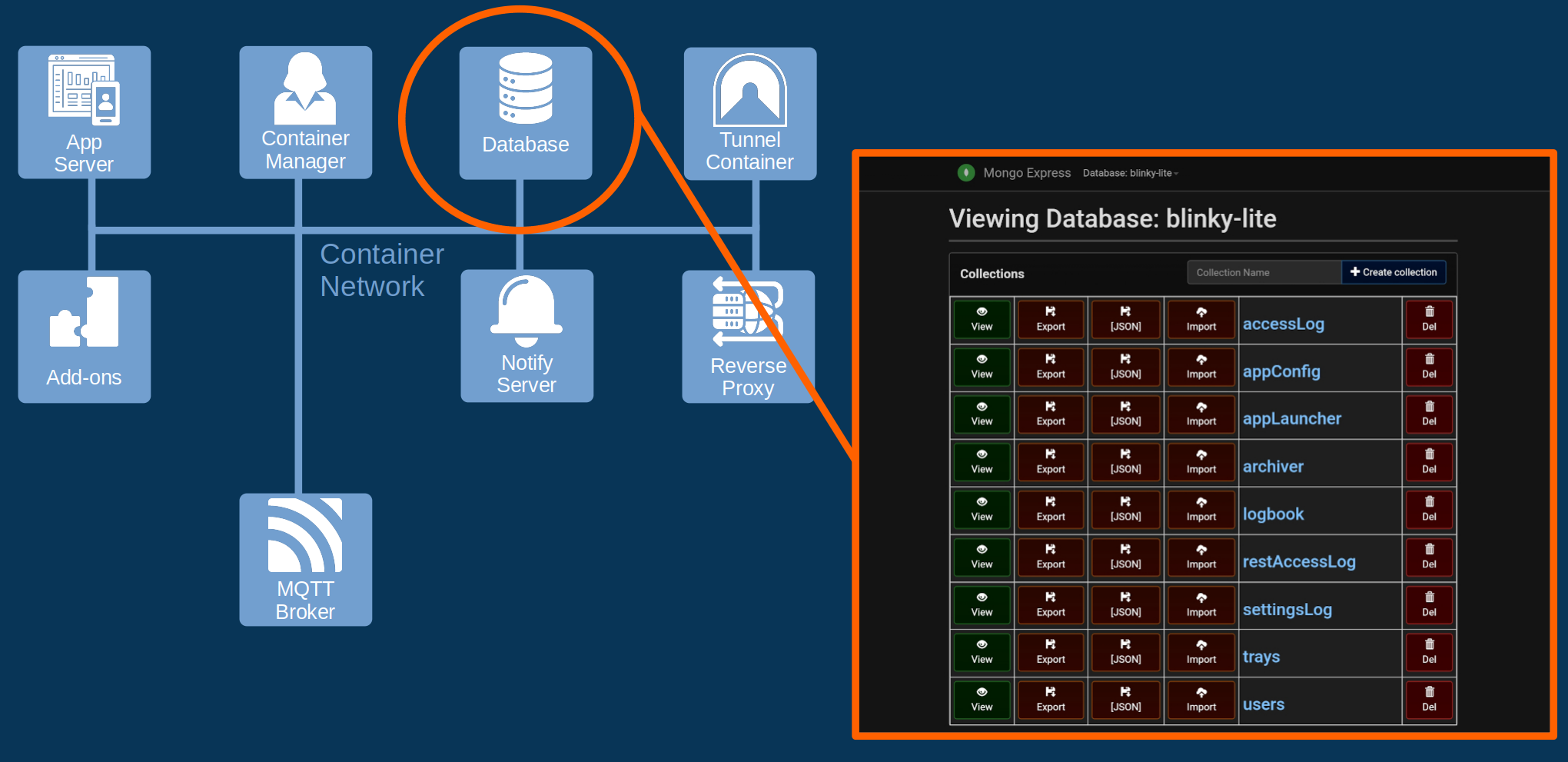Import into the restAccessLog collection
Viewport: 1568px width, 762px height.
click(1201, 558)
